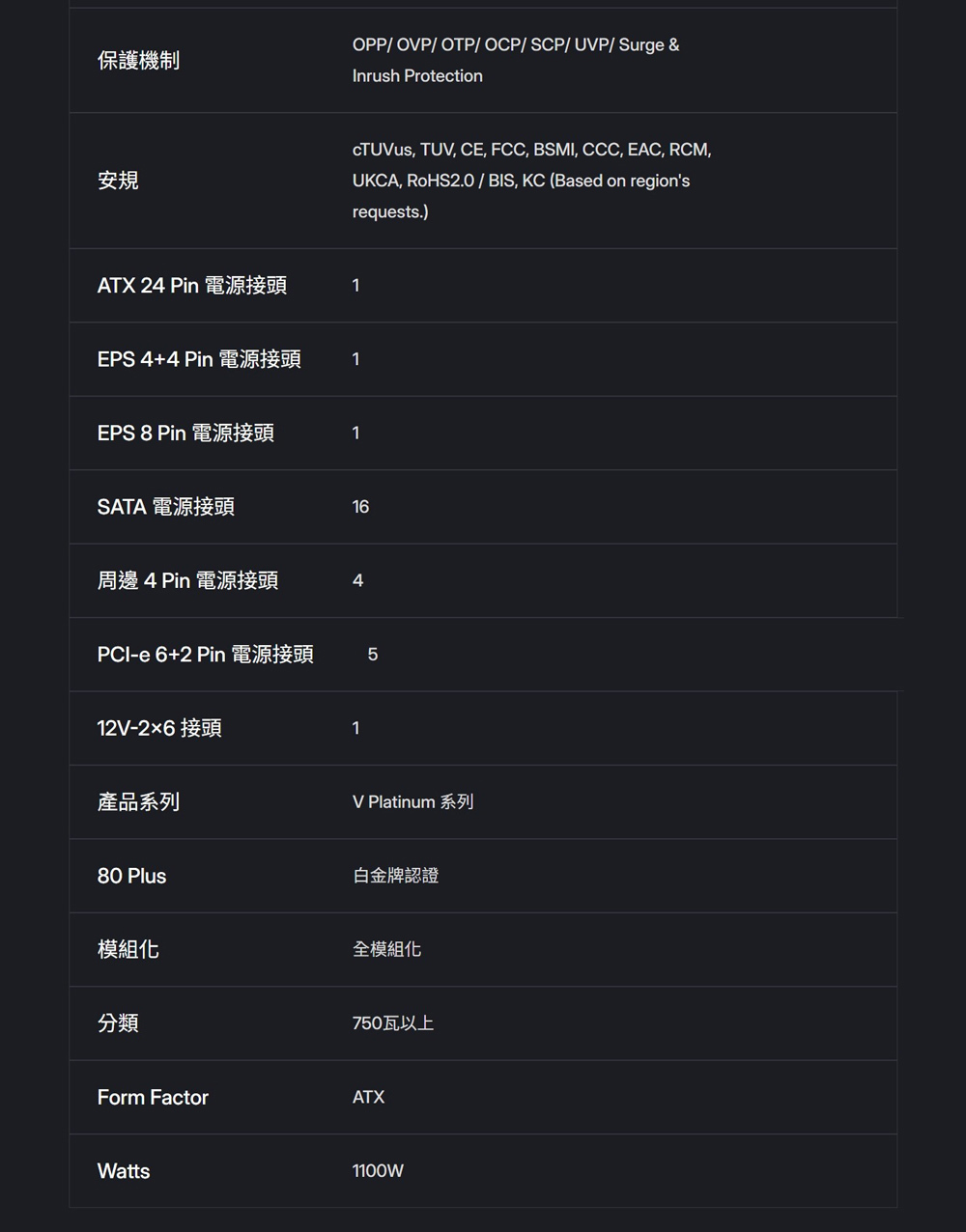Image resolution: width=966 pixels, height=1232 pixels.
Task: Click the 1100W wattage value
Action: pos(378,1171)
